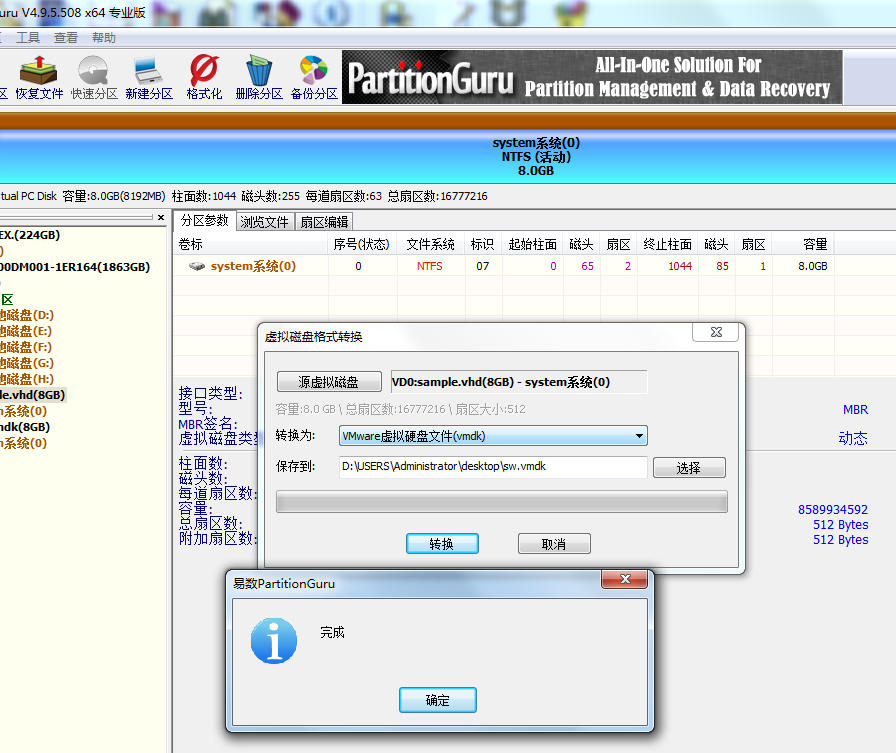
Task: Click the disk icon beside system系统(0)
Action: click(197, 266)
